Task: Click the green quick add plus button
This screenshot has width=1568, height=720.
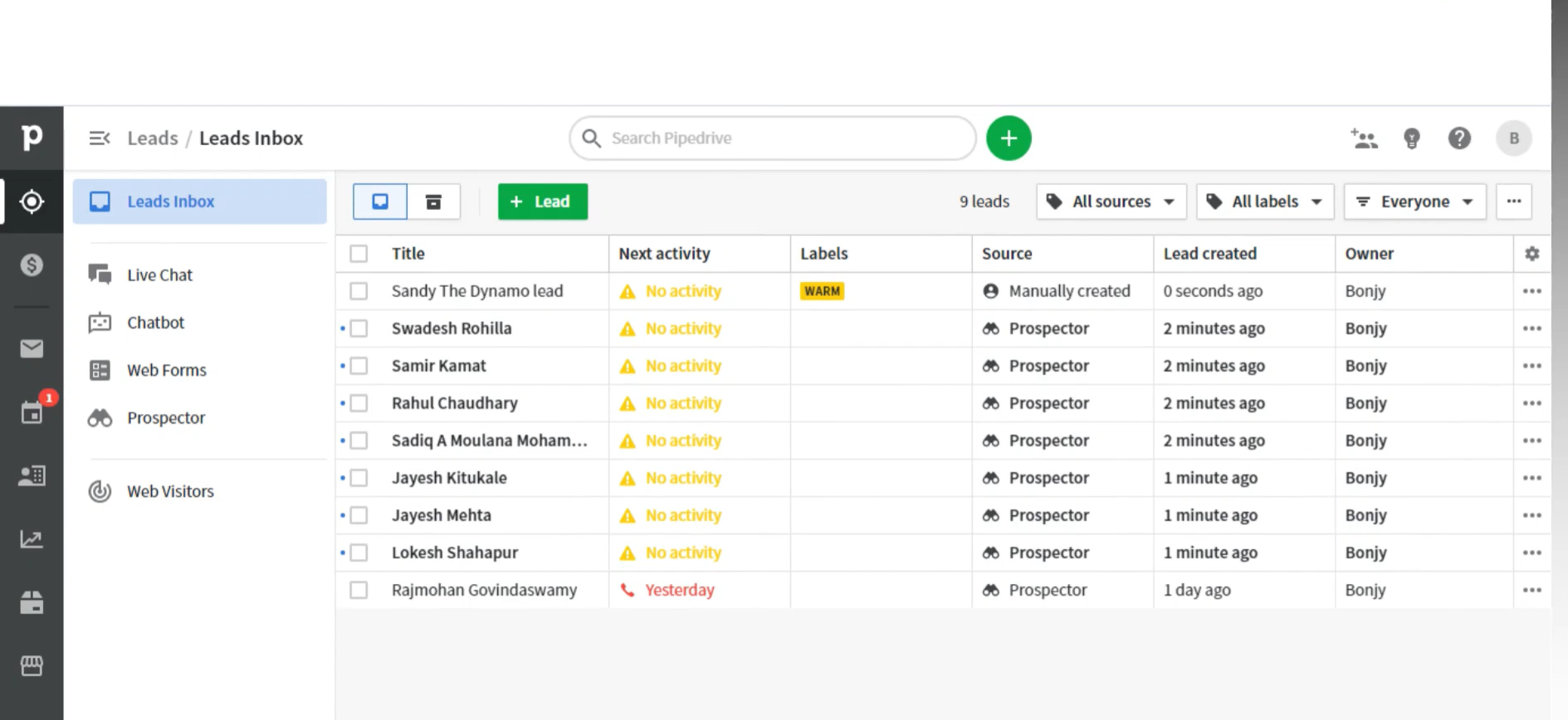Action: click(1009, 138)
